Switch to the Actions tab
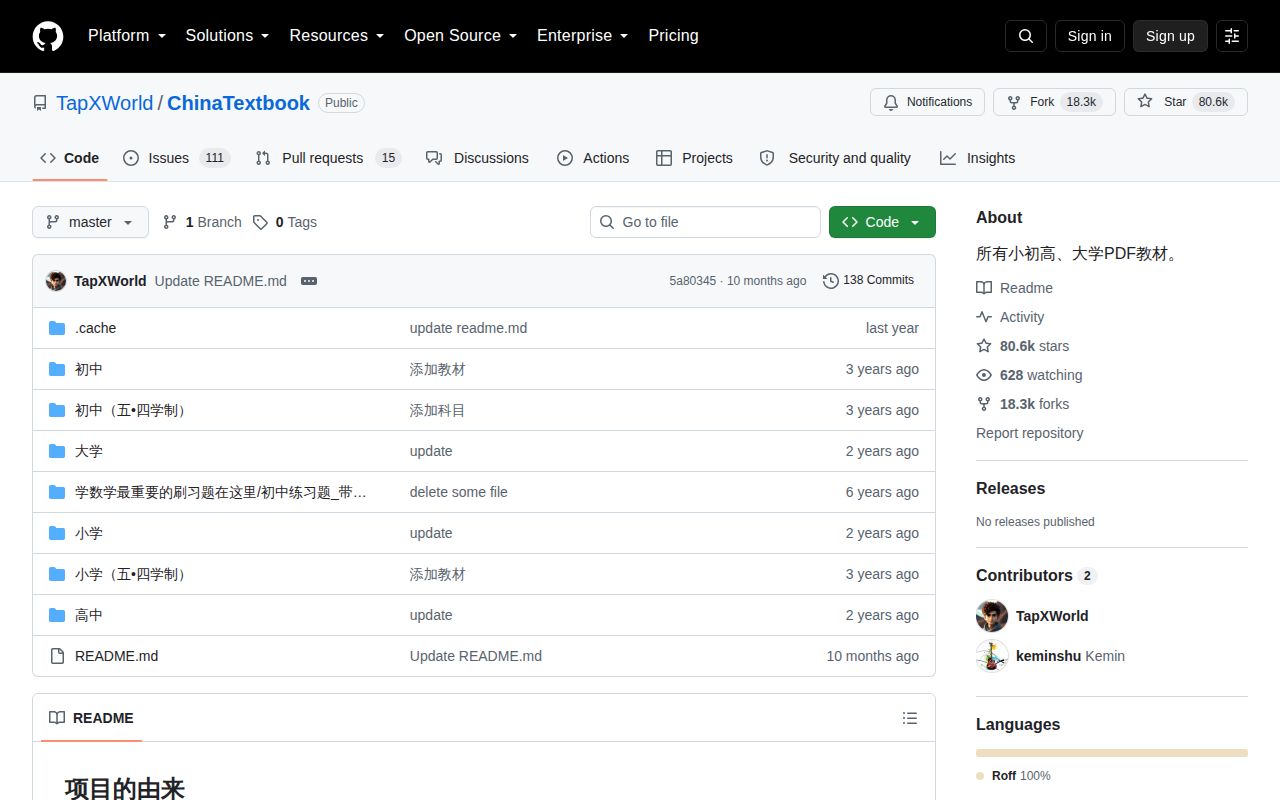Screen dimensions: 1280x800 point(593,158)
